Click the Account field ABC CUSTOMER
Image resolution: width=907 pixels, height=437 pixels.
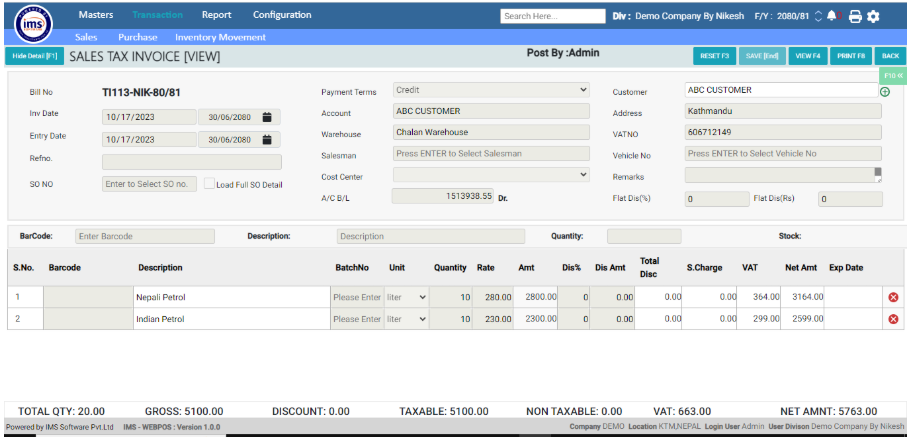coord(491,111)
